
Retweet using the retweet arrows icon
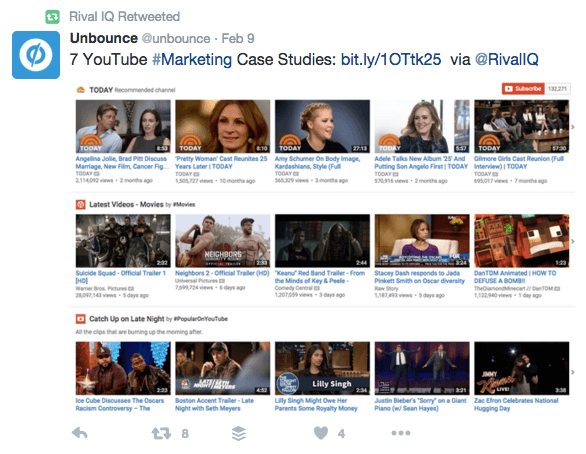pyautogui.click(x=161, y=433)
